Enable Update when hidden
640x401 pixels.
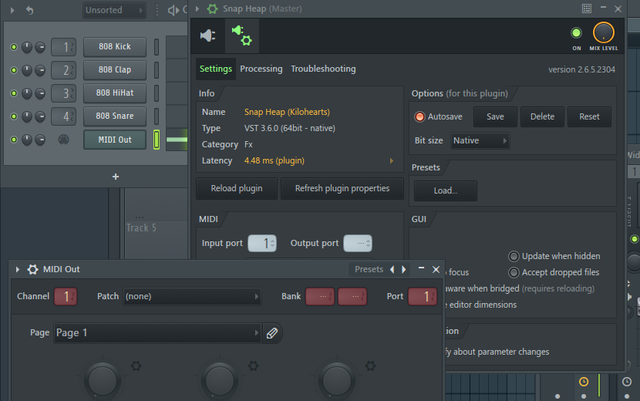(x=513, y=256)
